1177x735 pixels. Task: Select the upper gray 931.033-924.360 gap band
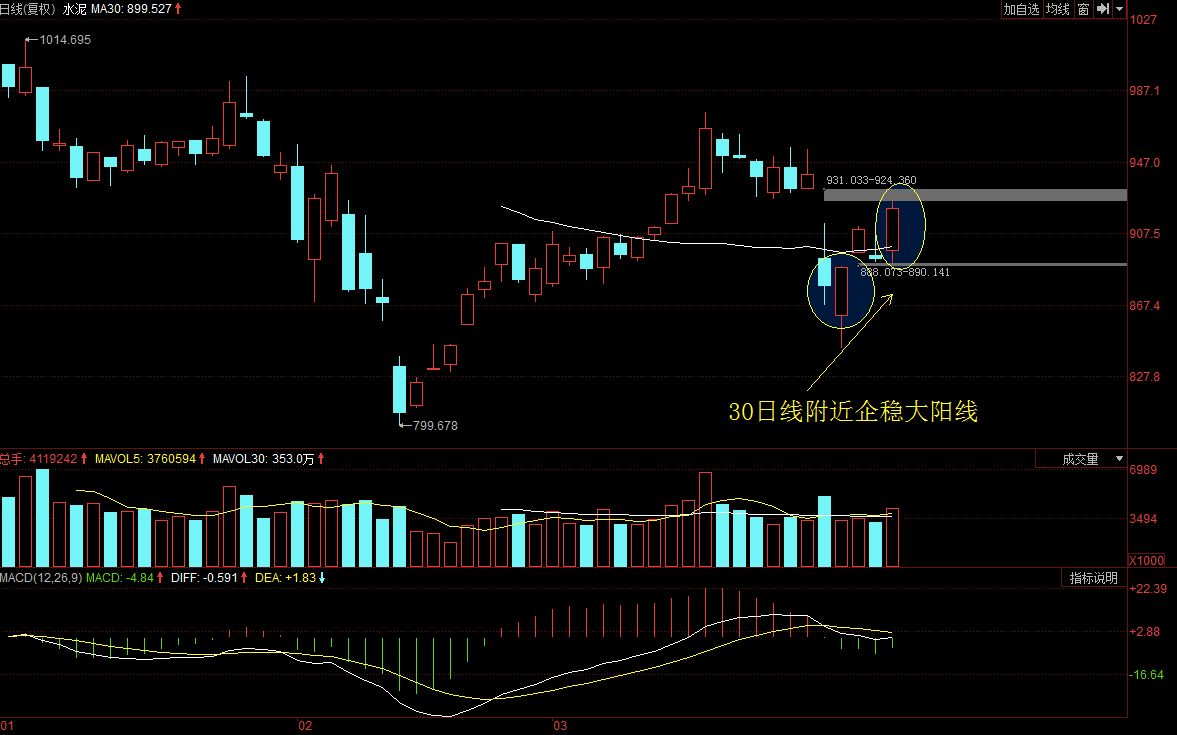point(975,194)
